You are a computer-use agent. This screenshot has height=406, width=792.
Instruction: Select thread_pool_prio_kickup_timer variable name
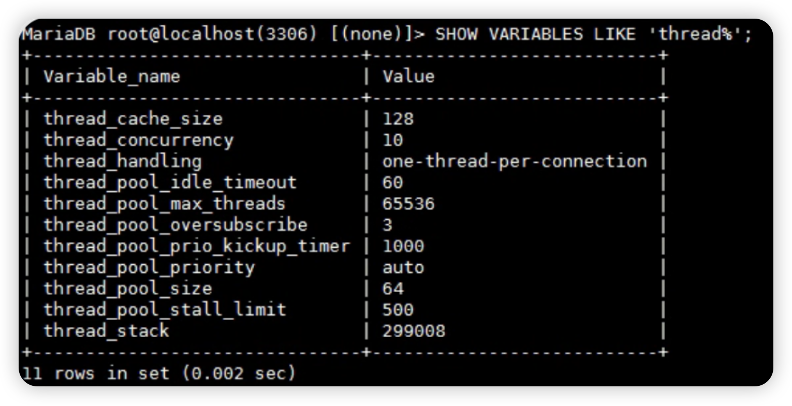coord(196,246)
